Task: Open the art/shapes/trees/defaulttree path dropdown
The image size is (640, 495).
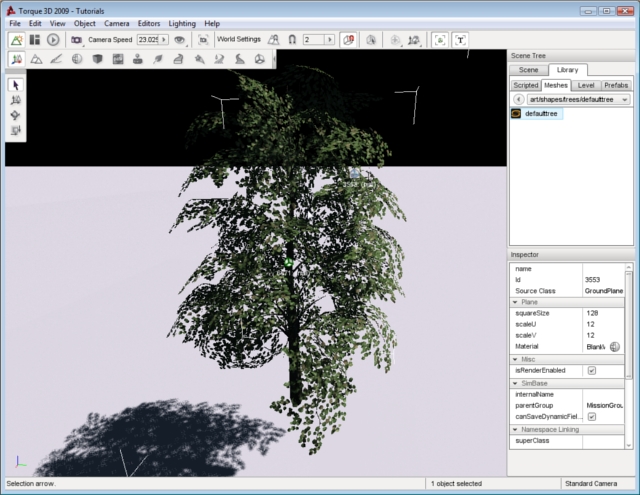Action: 624,100
